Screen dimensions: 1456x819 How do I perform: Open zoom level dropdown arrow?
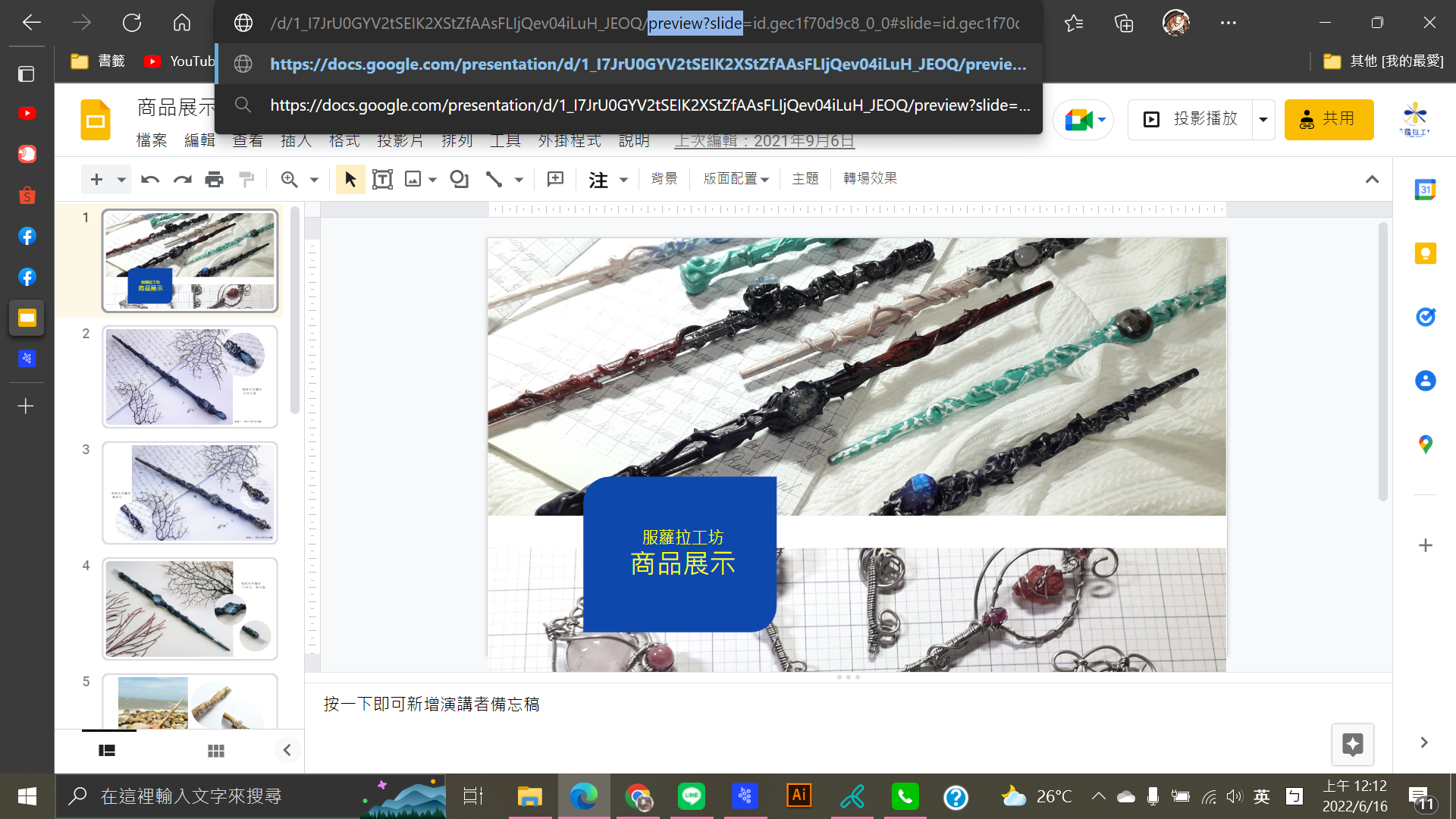[314, 180]
